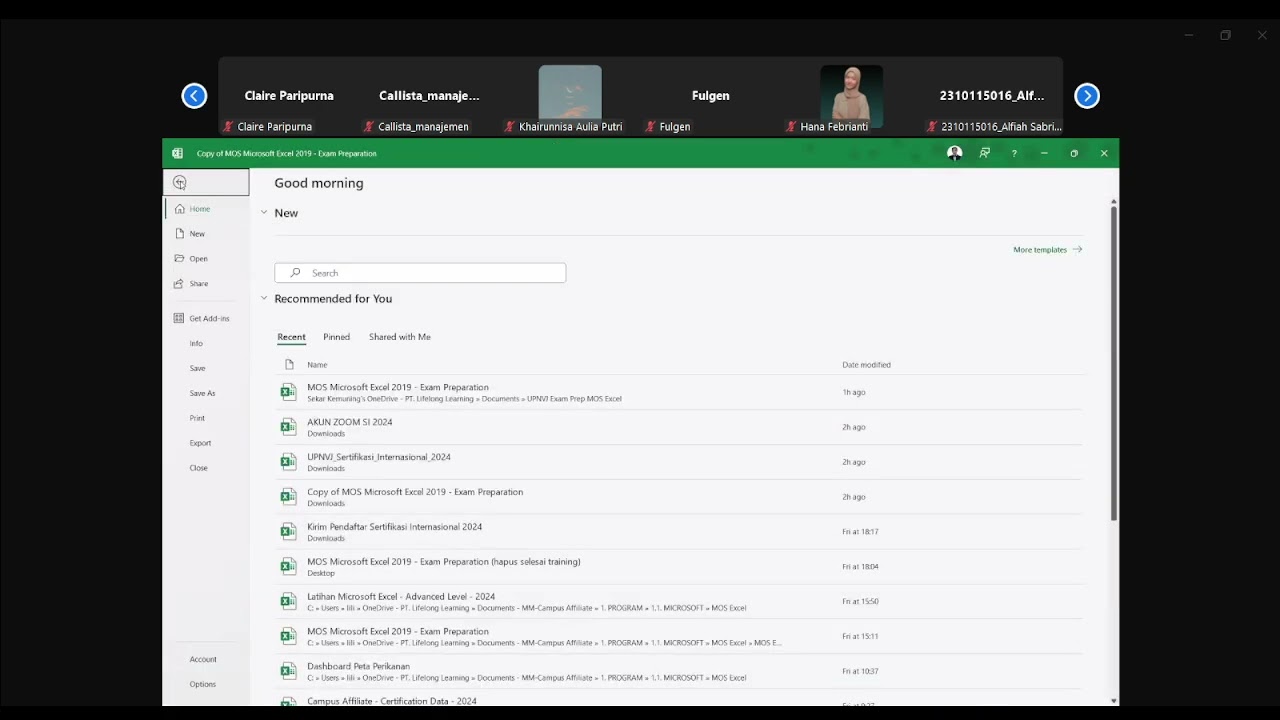Image resolution: width=1280 pixels, height=720 pixels.
Task: Switch to the Pinned tab
Action: [x=336, y=337]
